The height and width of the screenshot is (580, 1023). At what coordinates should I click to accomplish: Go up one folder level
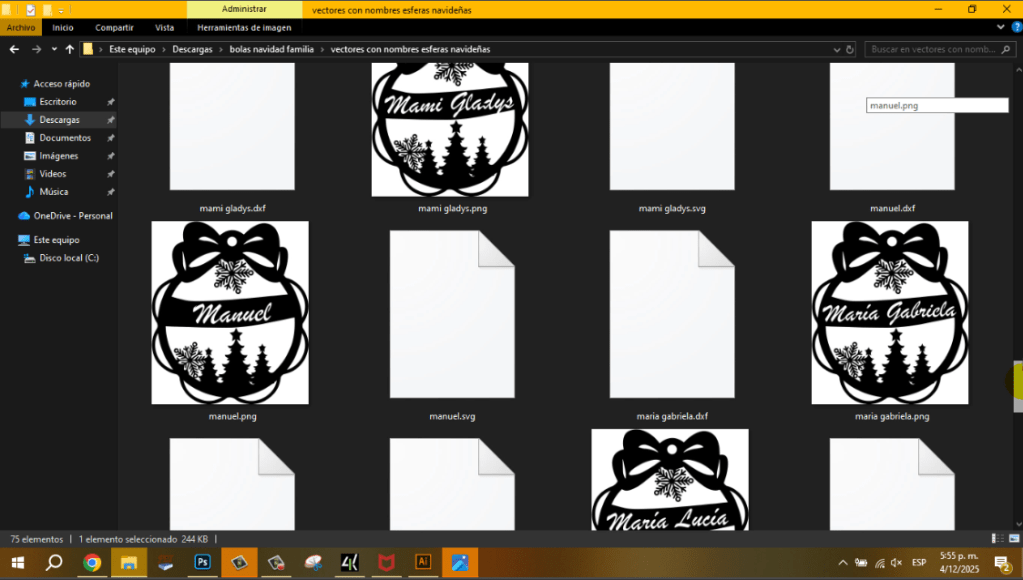[x=69, y=49]
